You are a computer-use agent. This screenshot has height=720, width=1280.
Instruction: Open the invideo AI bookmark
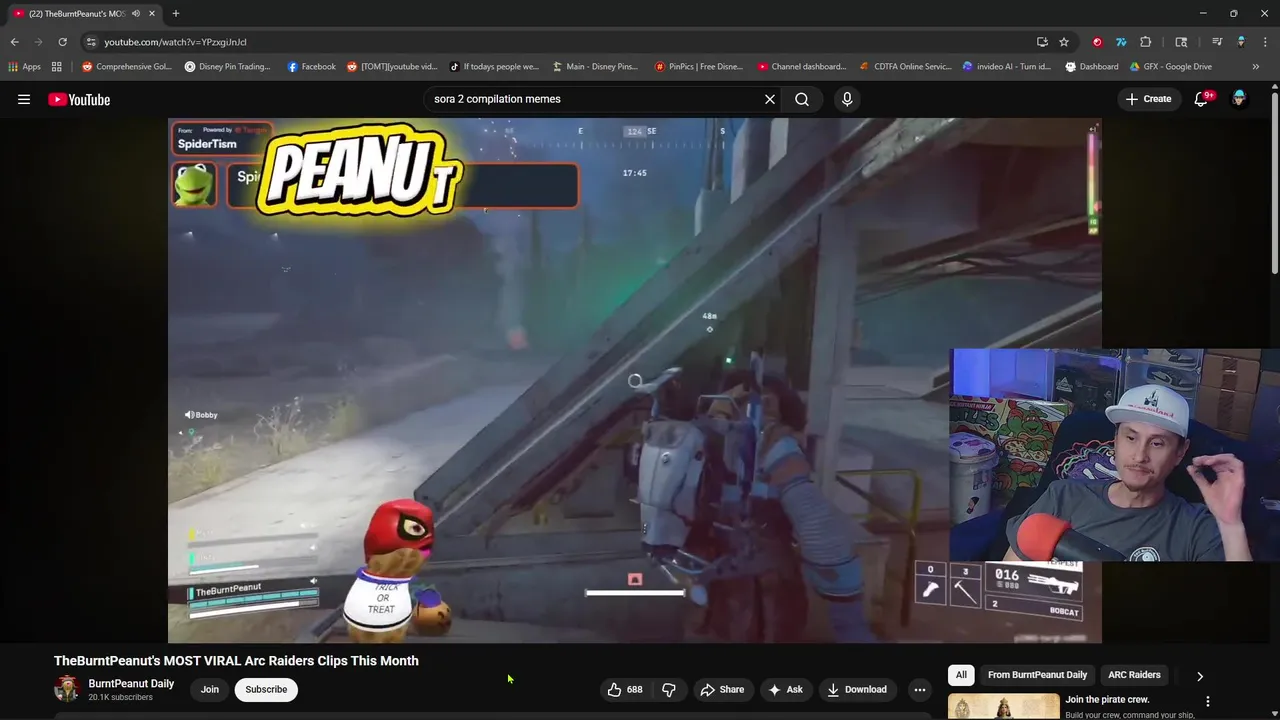click(x=1006, y=67)
